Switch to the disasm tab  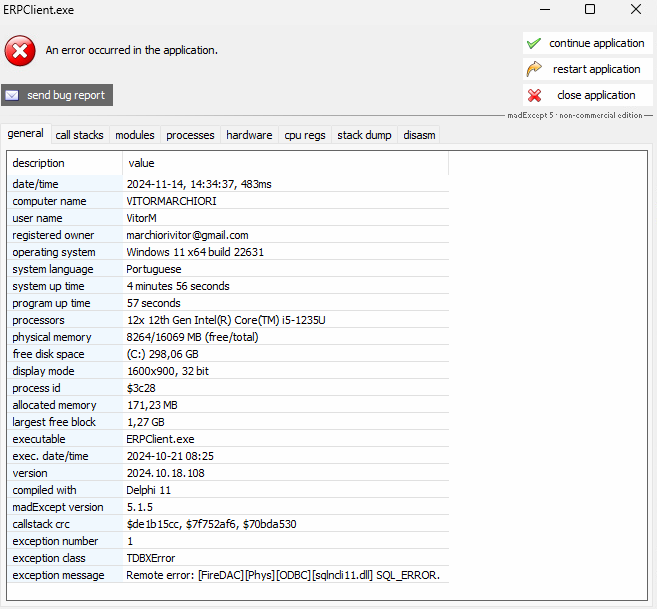coord(419,135)
